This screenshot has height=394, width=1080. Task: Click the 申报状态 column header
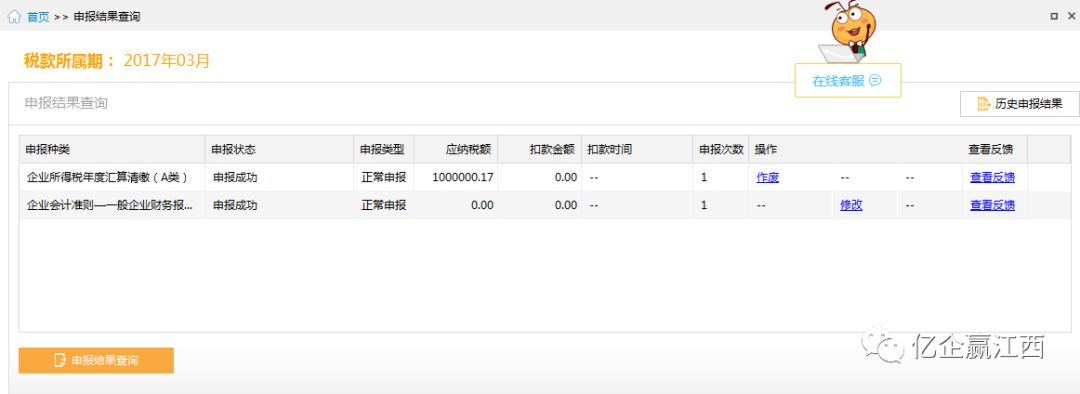click(x=279, y=149)
